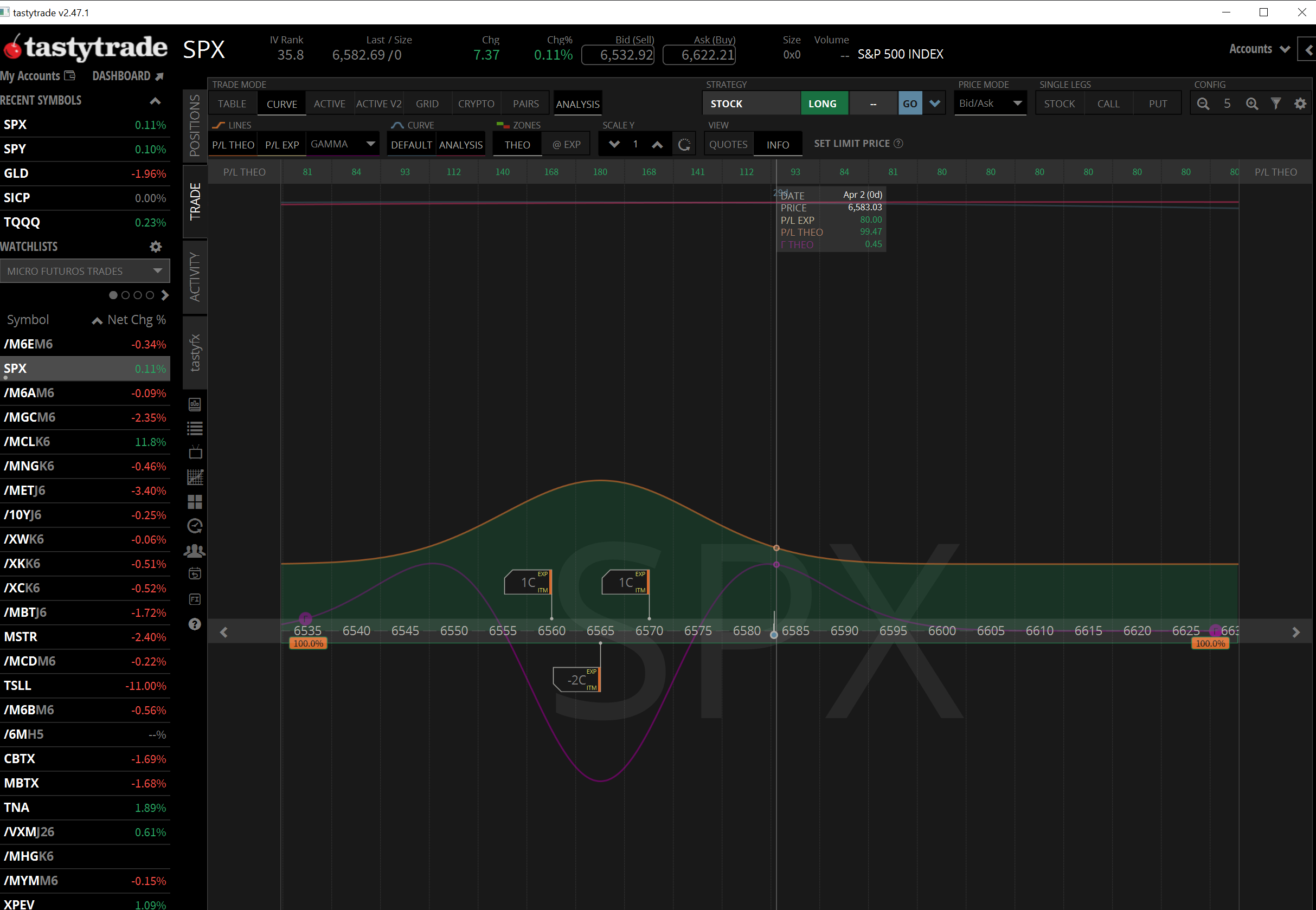Open MICRO FUTUROS TRADES watchlist dropdown

(85, 271)
